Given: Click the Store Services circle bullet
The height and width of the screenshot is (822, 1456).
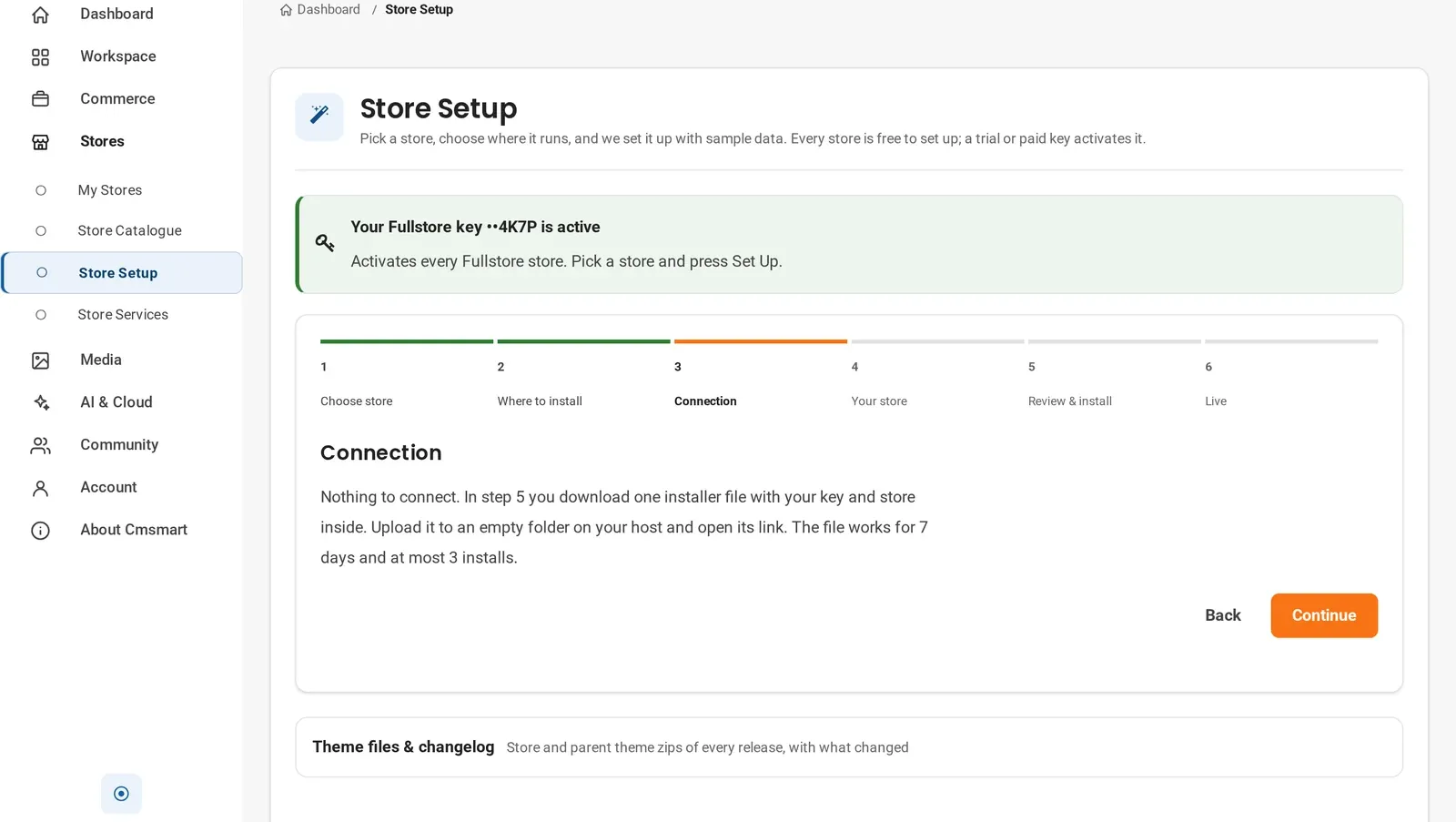Looking at the screenshot, I should 41,315.
